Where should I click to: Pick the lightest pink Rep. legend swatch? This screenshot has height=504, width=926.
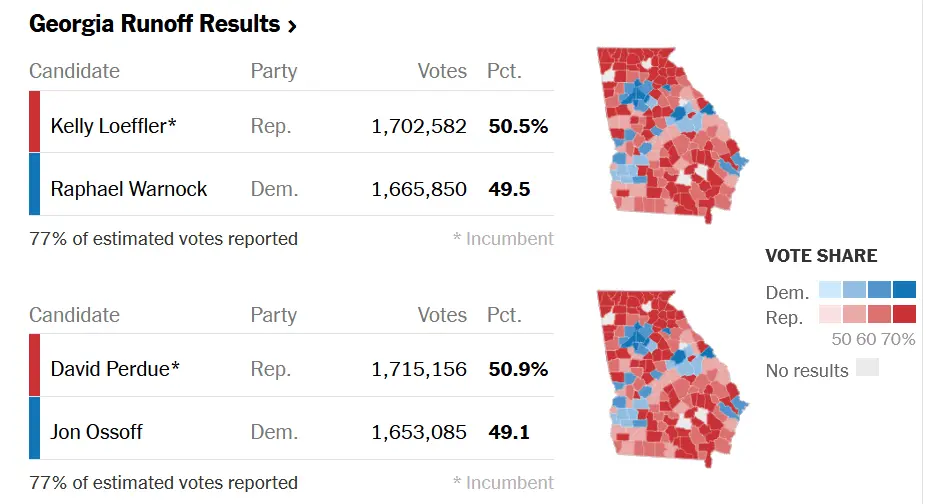tap(830, 315)
